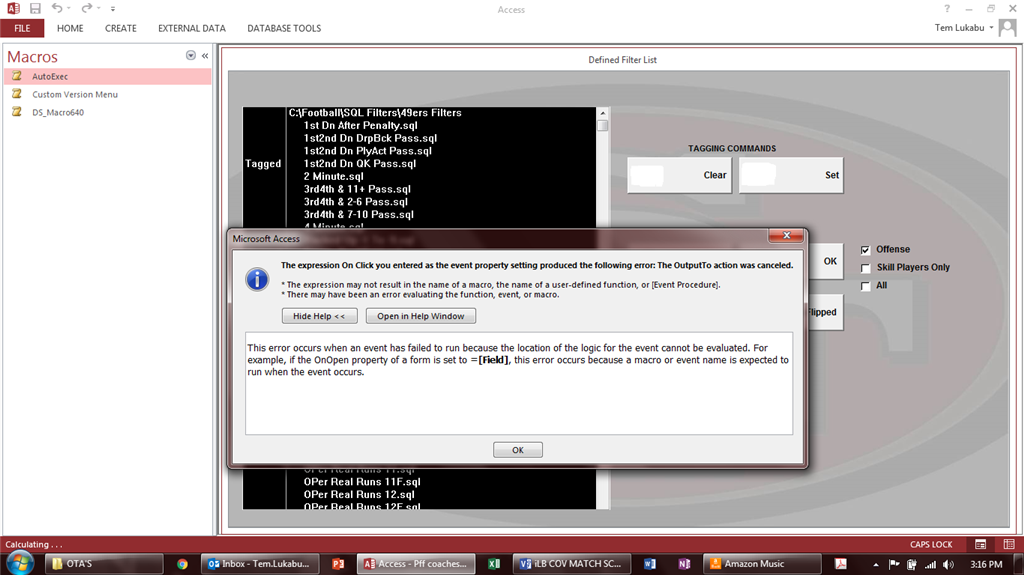Select 3rd4th & 2-6 Pass.sql filter
1024x575 pixels.
pos(356,202)
